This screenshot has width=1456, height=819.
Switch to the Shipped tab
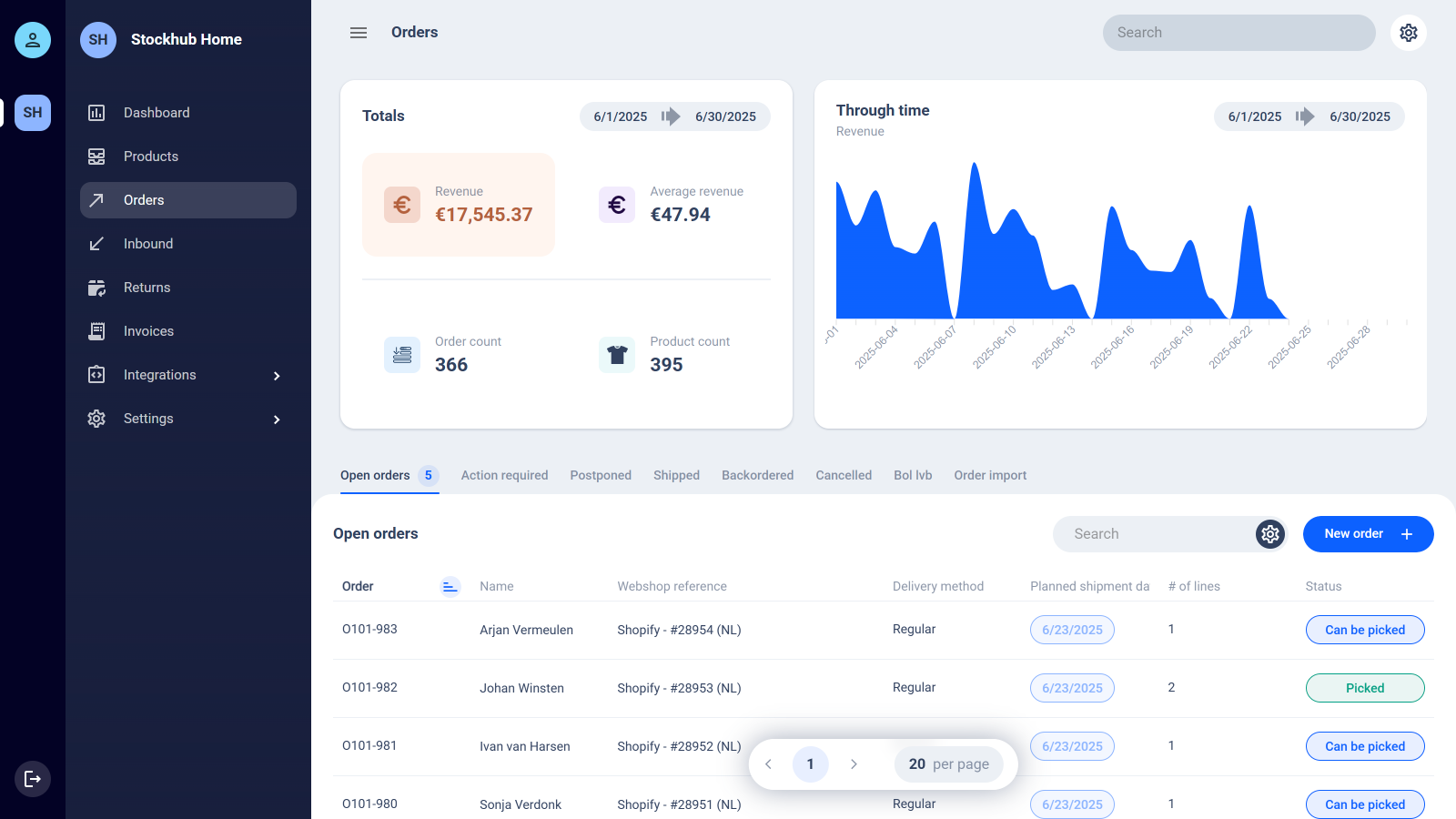tap(676, 475)
